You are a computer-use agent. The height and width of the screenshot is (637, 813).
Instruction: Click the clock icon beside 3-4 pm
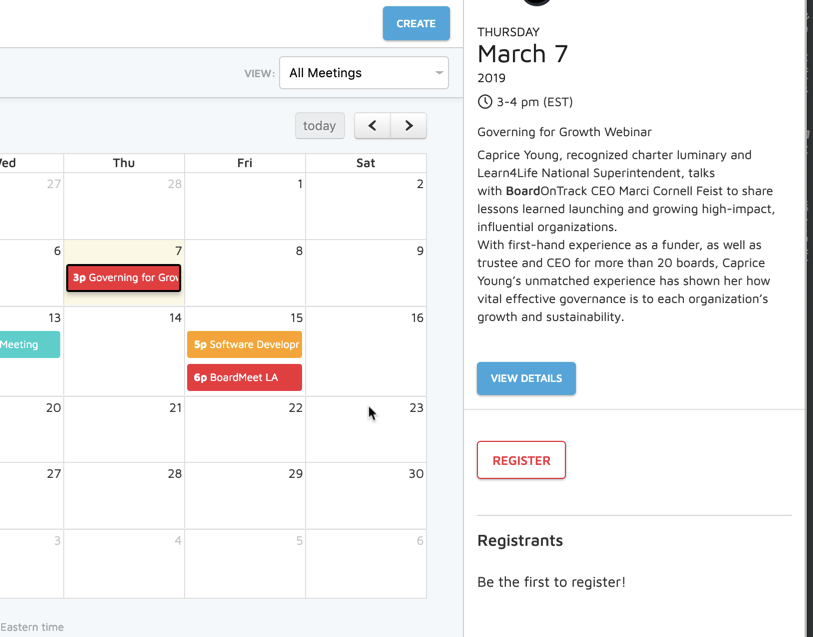(485, 102)
